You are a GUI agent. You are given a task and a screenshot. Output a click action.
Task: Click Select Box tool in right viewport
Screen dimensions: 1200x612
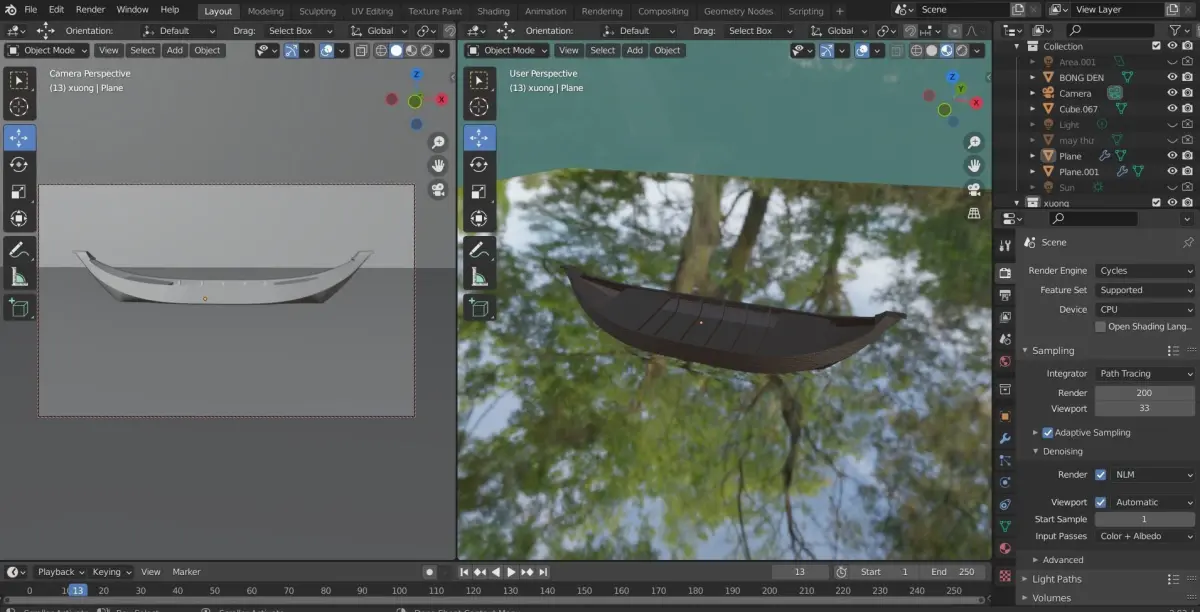tap(479, 80)
